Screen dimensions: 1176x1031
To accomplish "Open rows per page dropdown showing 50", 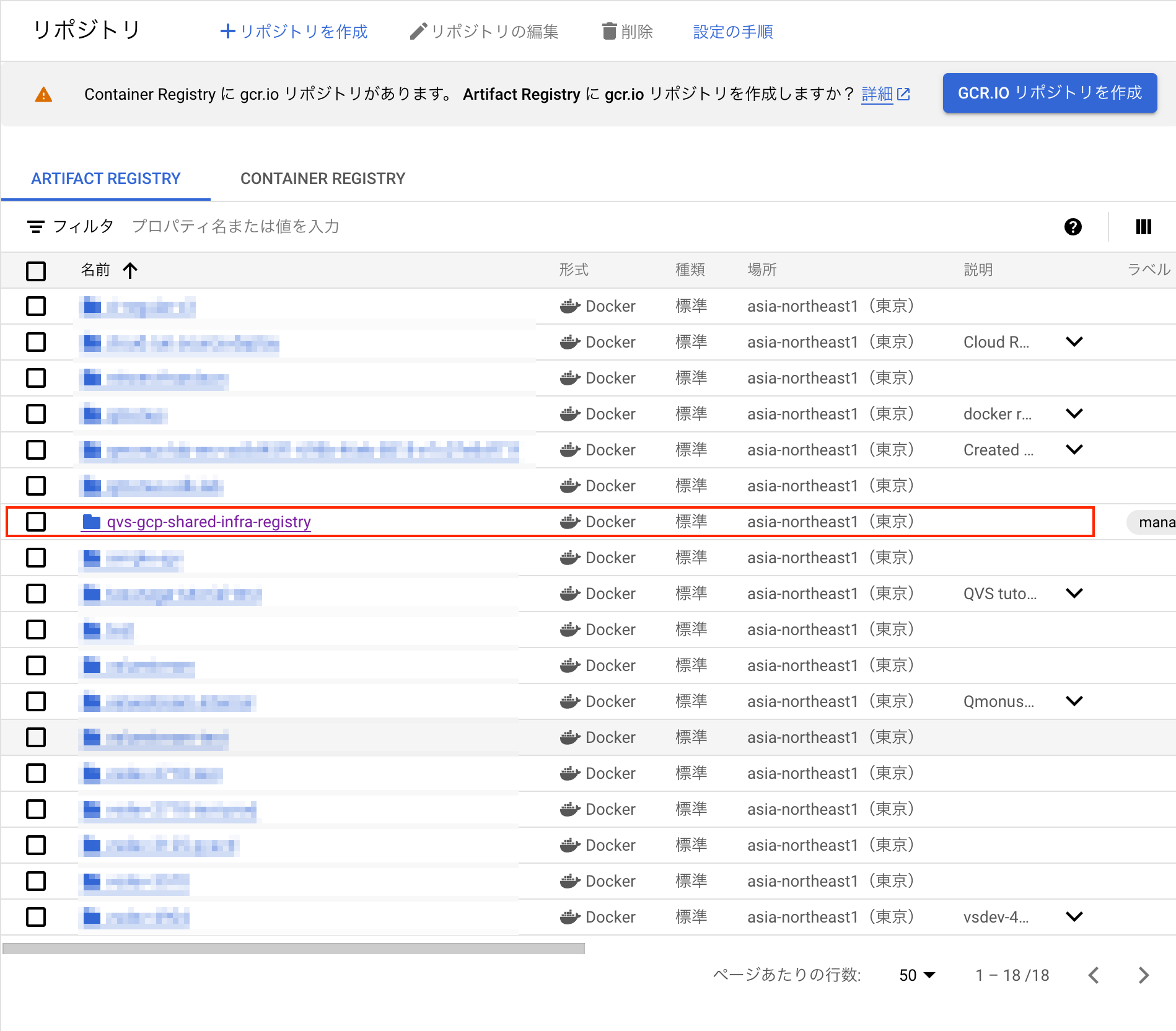I will point(916,975).
